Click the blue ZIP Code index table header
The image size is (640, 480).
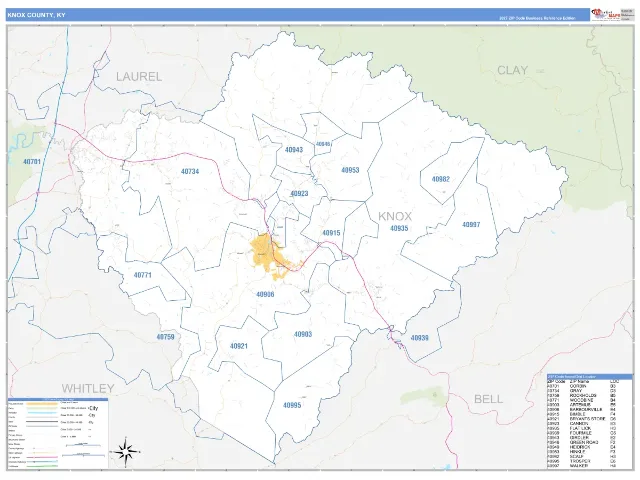[589, 377]
